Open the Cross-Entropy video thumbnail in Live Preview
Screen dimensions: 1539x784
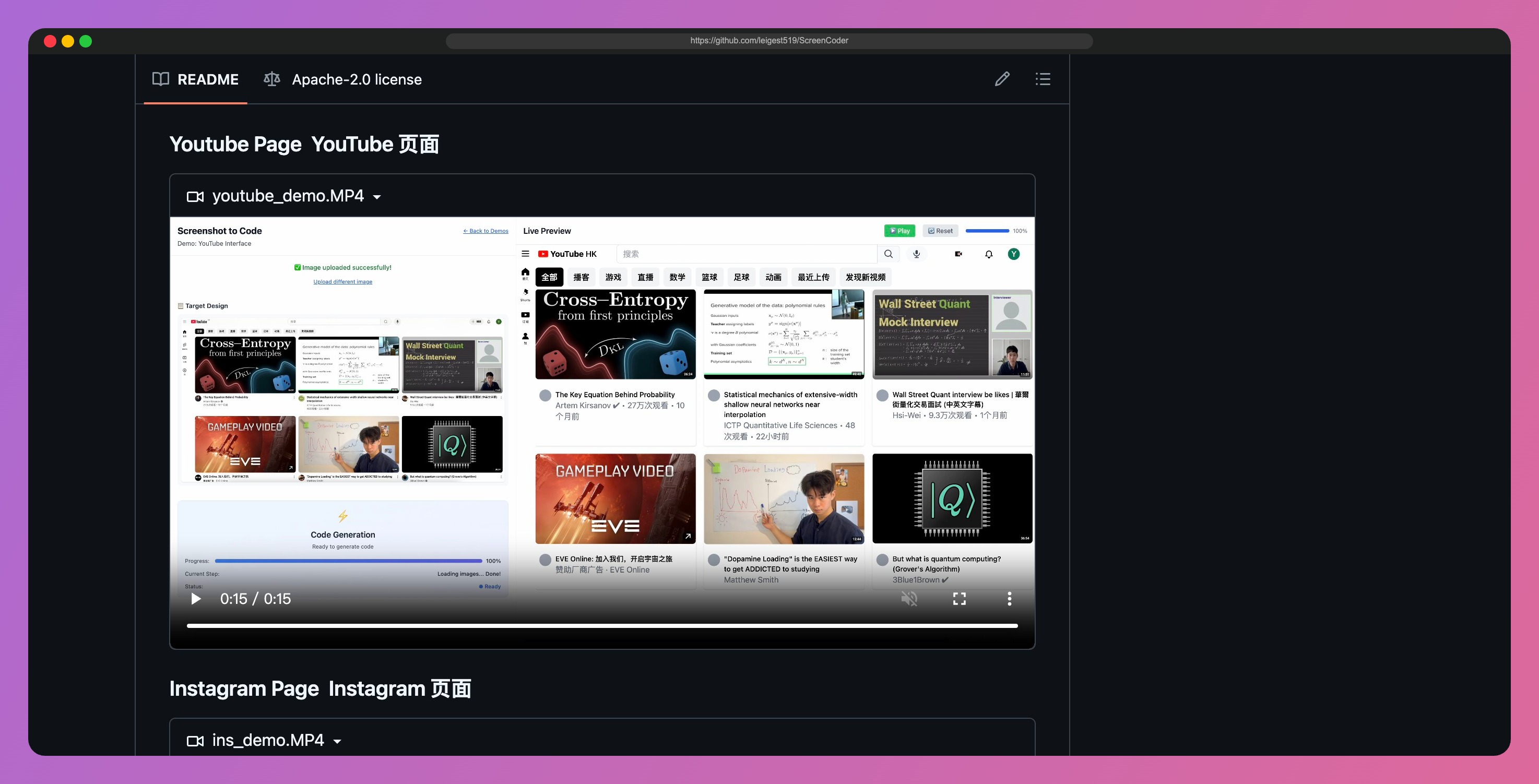[x=615, y=335]
